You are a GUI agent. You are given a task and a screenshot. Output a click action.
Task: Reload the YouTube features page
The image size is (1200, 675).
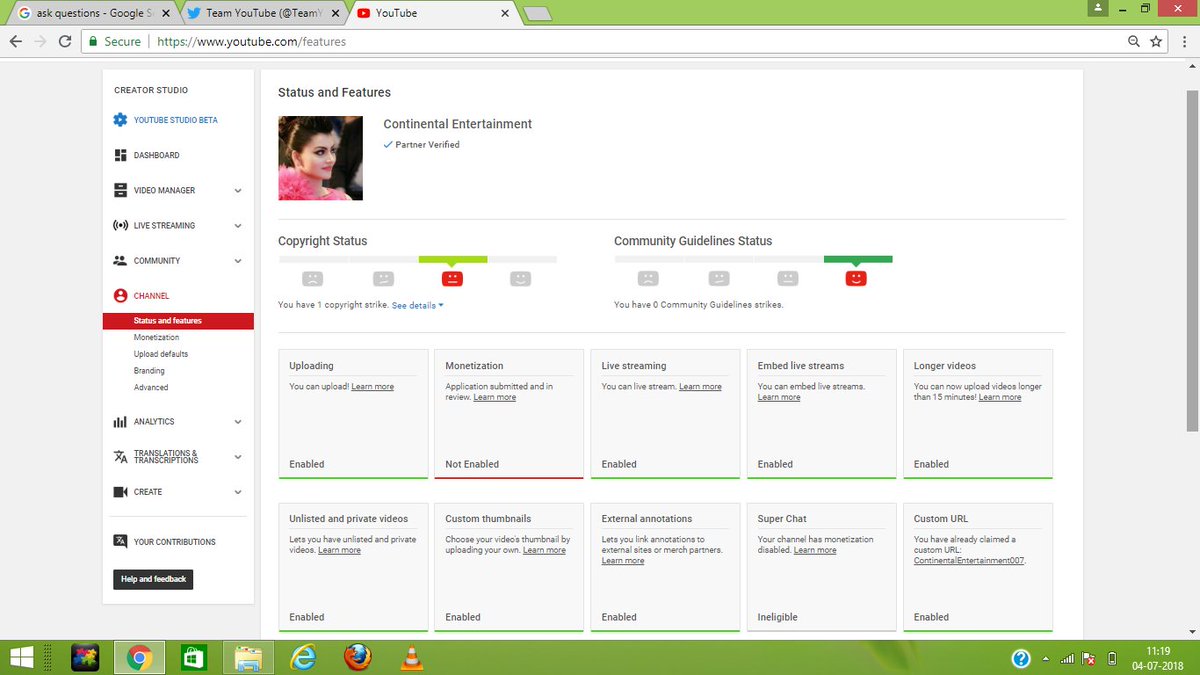tap(65, 42)
